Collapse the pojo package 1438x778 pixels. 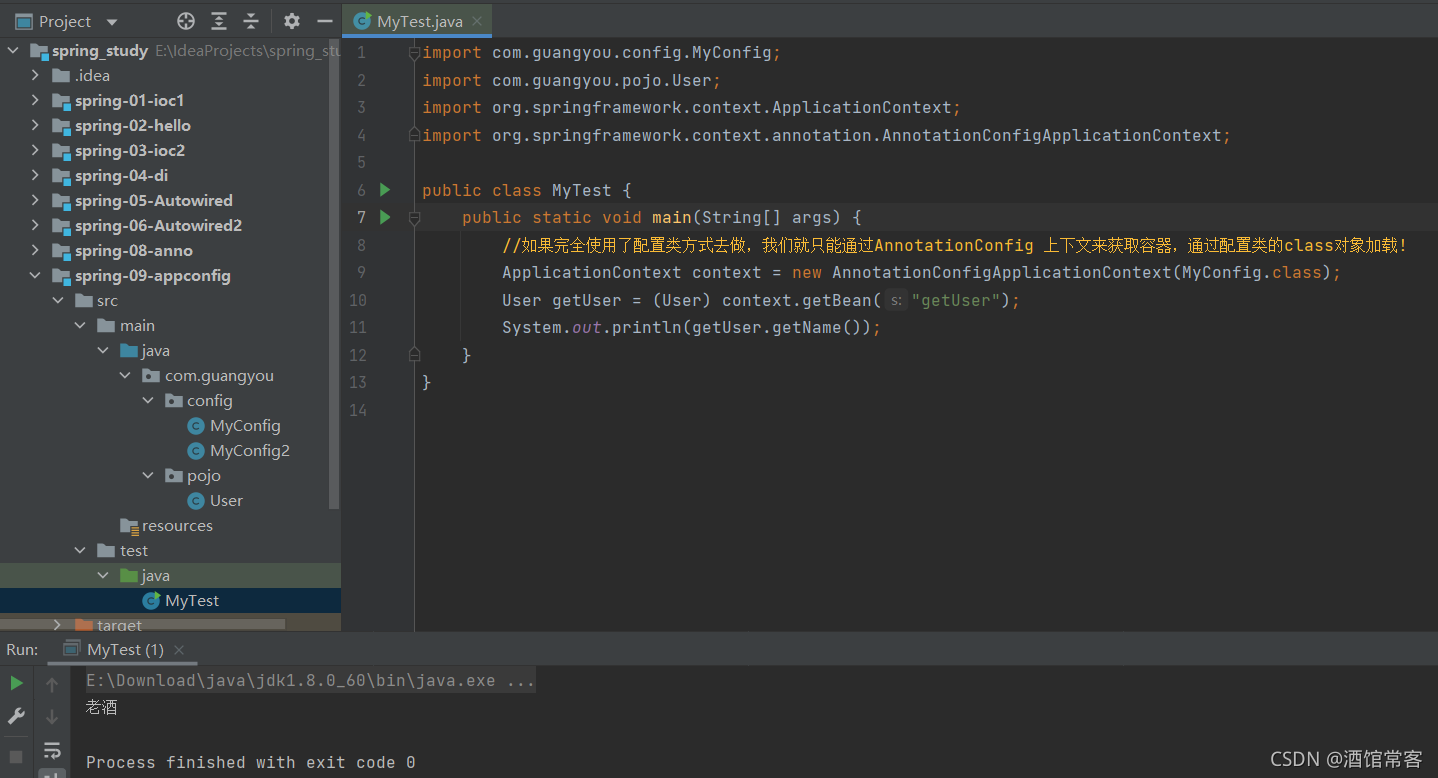tap(148, 476)
